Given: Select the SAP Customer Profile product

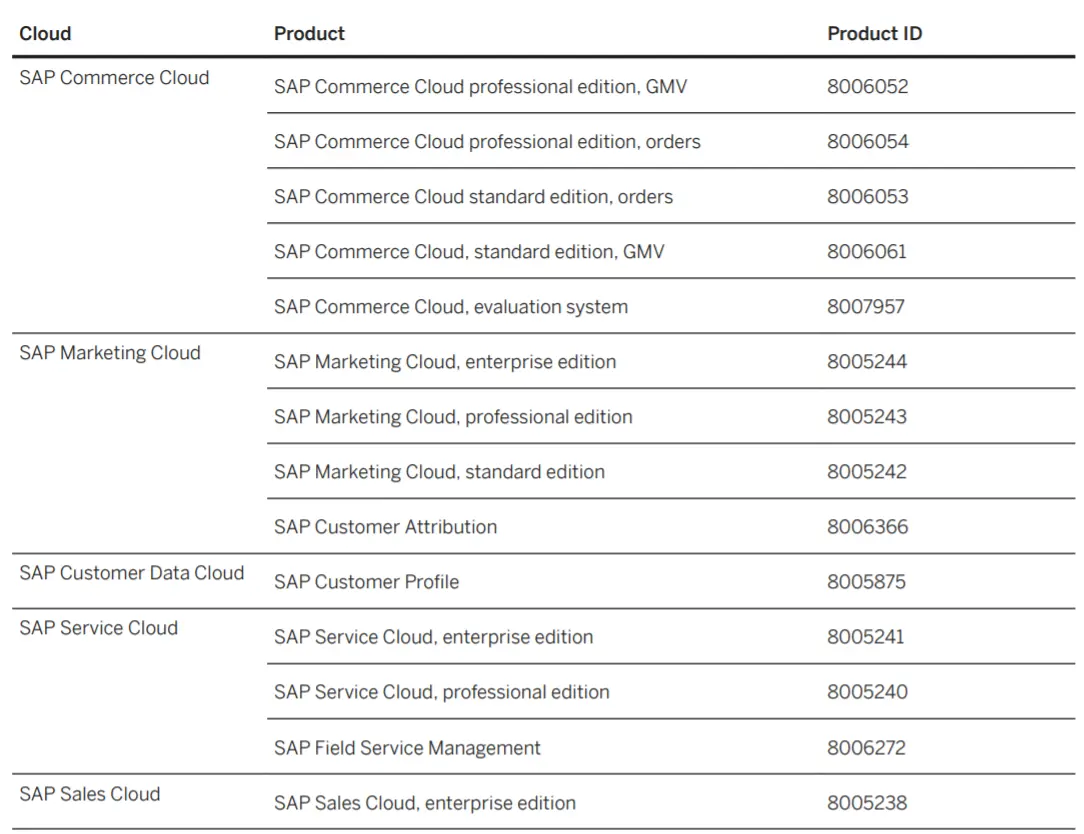Looking at the screenshot, I should (366, 582).
